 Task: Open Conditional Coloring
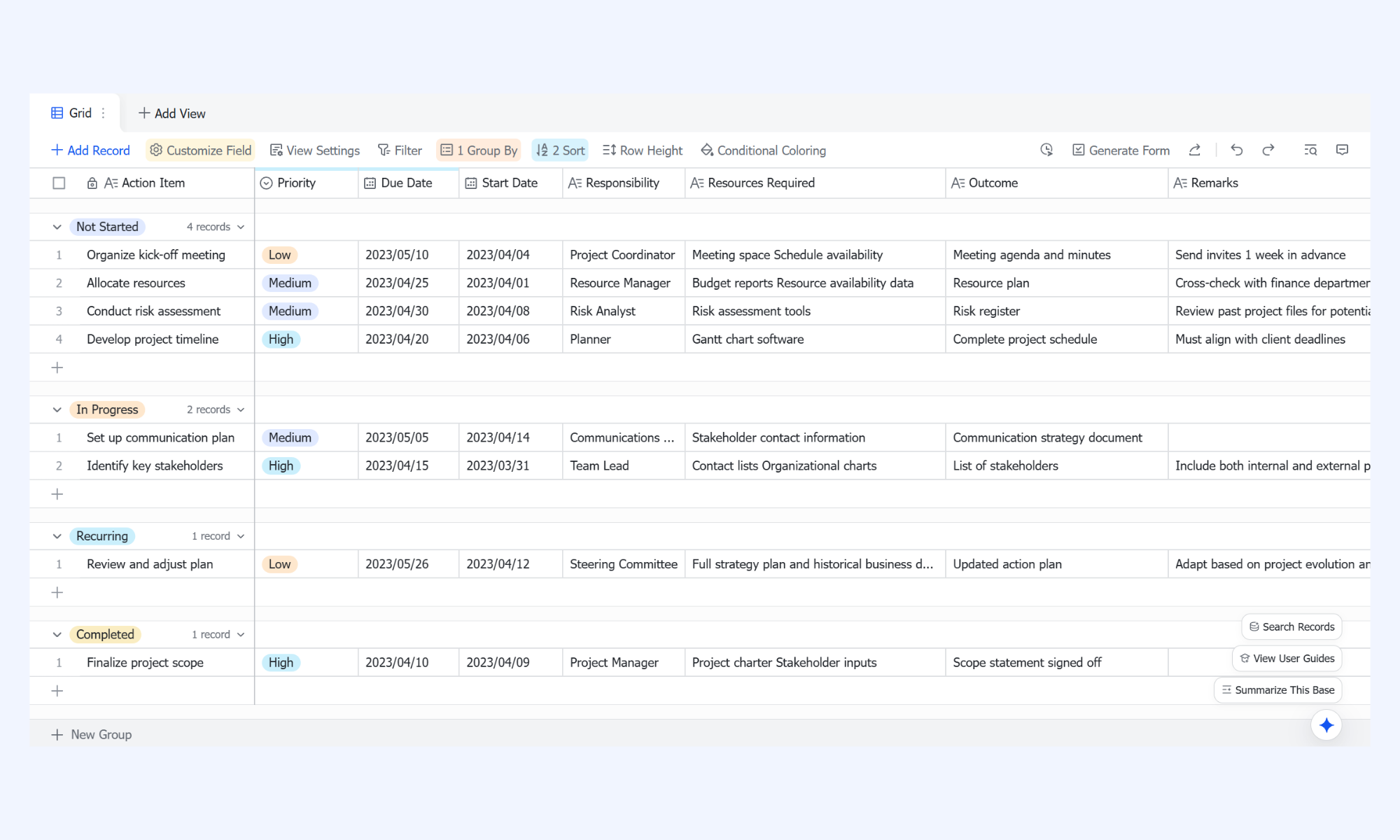coord(763,150)
